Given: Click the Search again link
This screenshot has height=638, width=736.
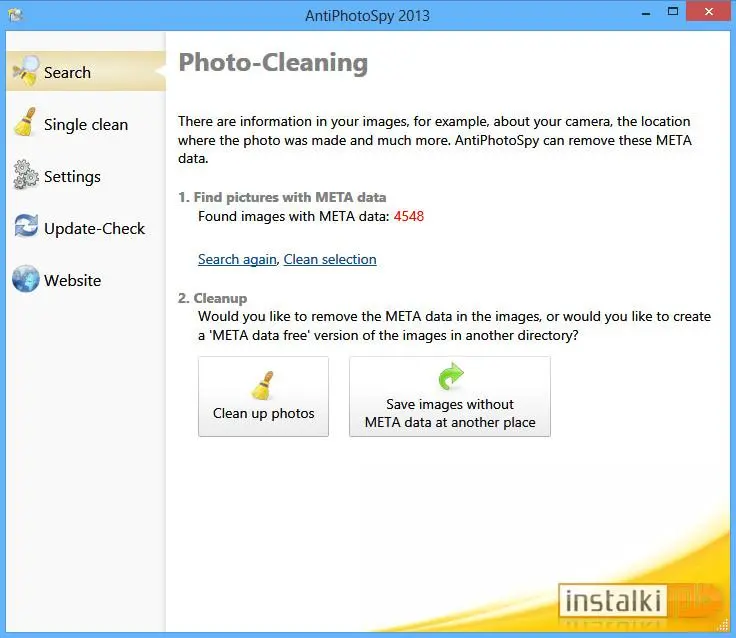Looking at the screenshot, I should 237,259.
